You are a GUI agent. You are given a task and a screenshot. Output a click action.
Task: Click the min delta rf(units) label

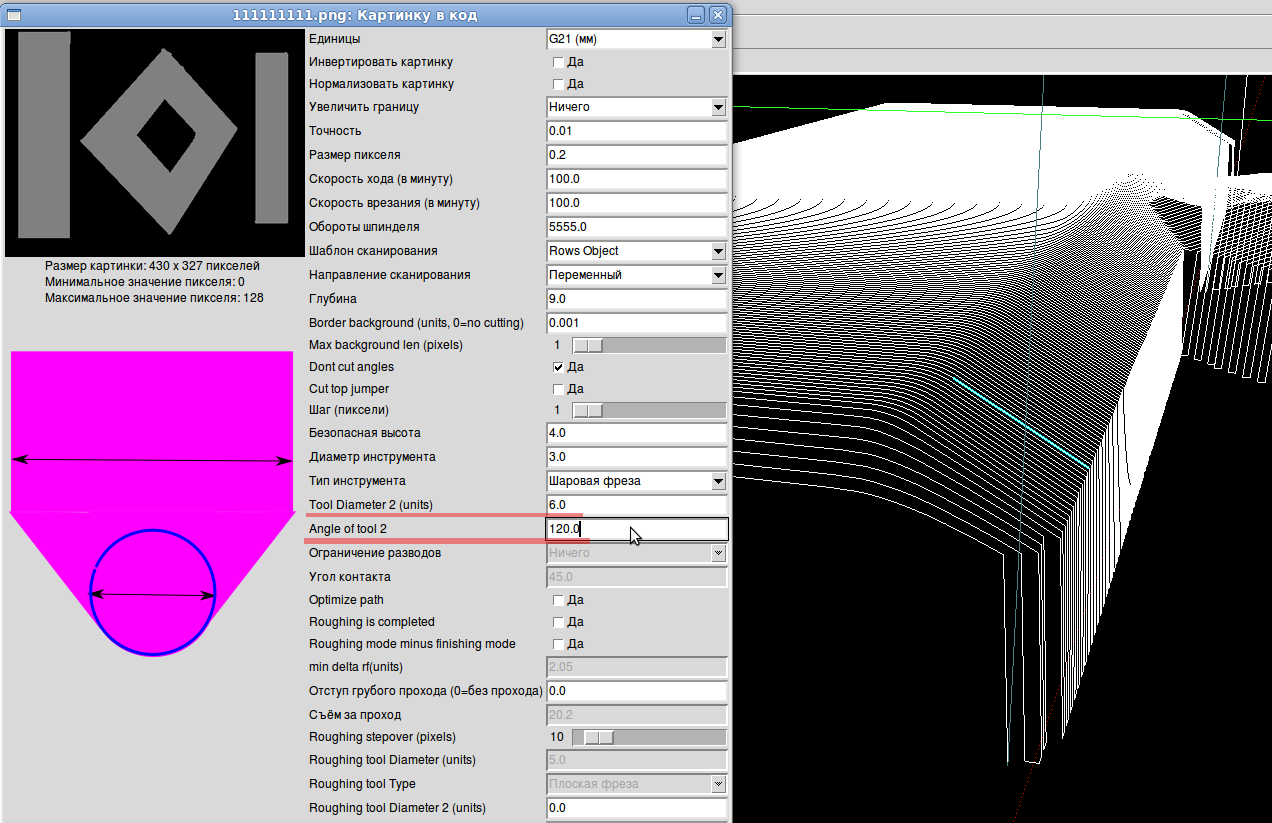356,667
